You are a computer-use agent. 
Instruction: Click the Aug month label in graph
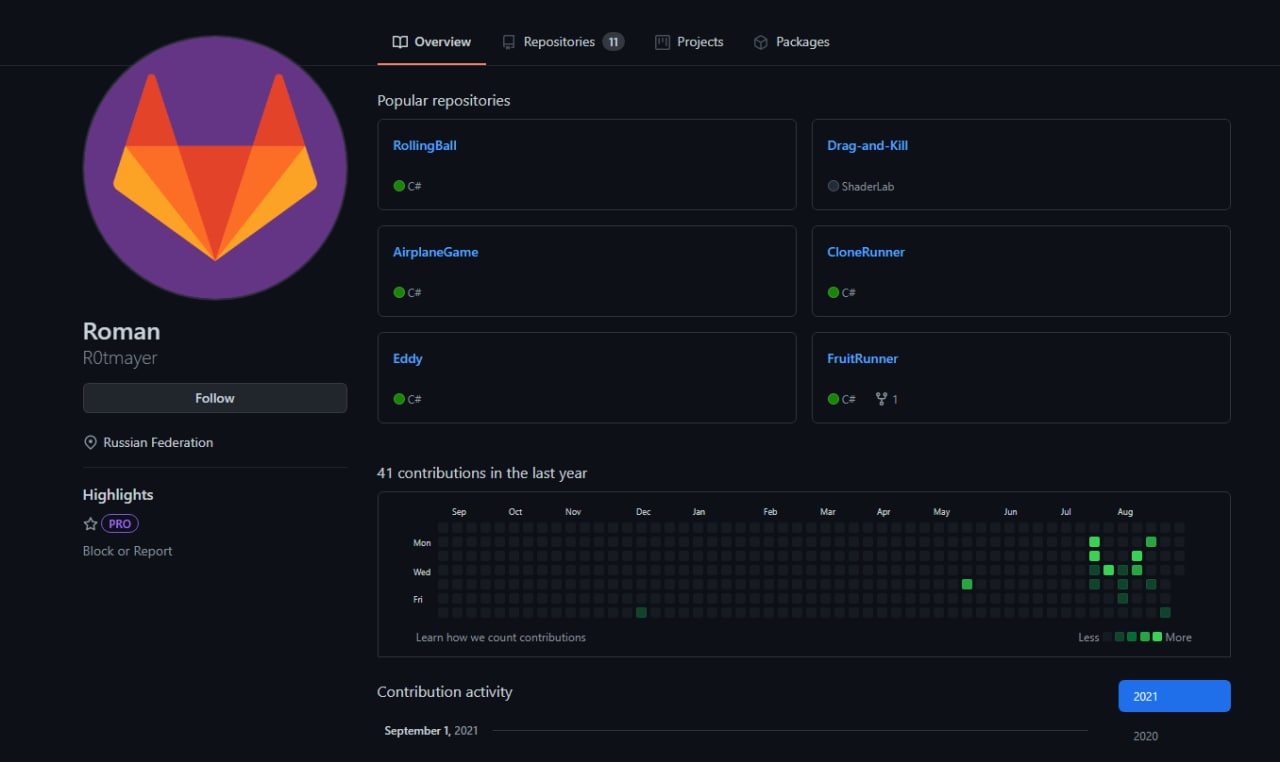coord(1125,512)
